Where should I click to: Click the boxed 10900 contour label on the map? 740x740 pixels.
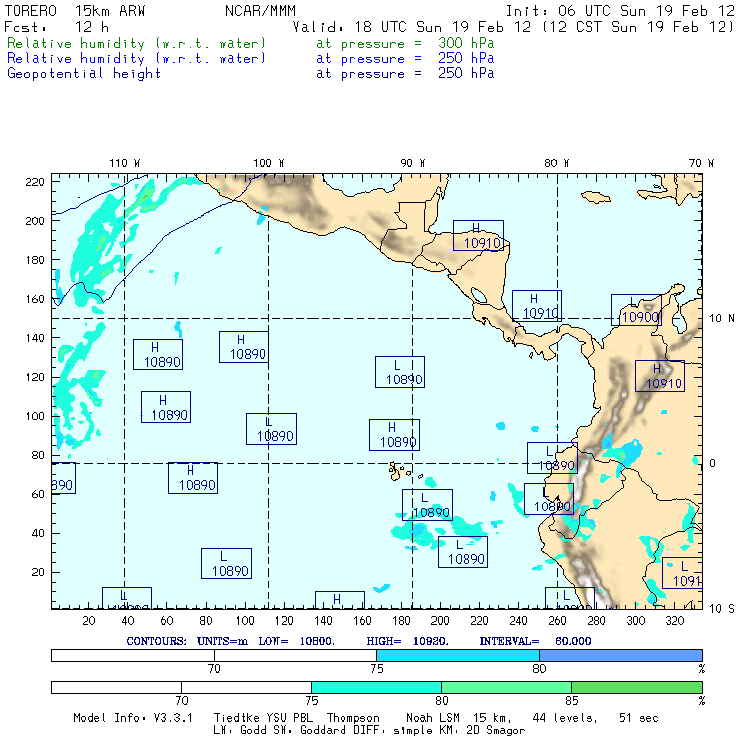pos(639,316)
